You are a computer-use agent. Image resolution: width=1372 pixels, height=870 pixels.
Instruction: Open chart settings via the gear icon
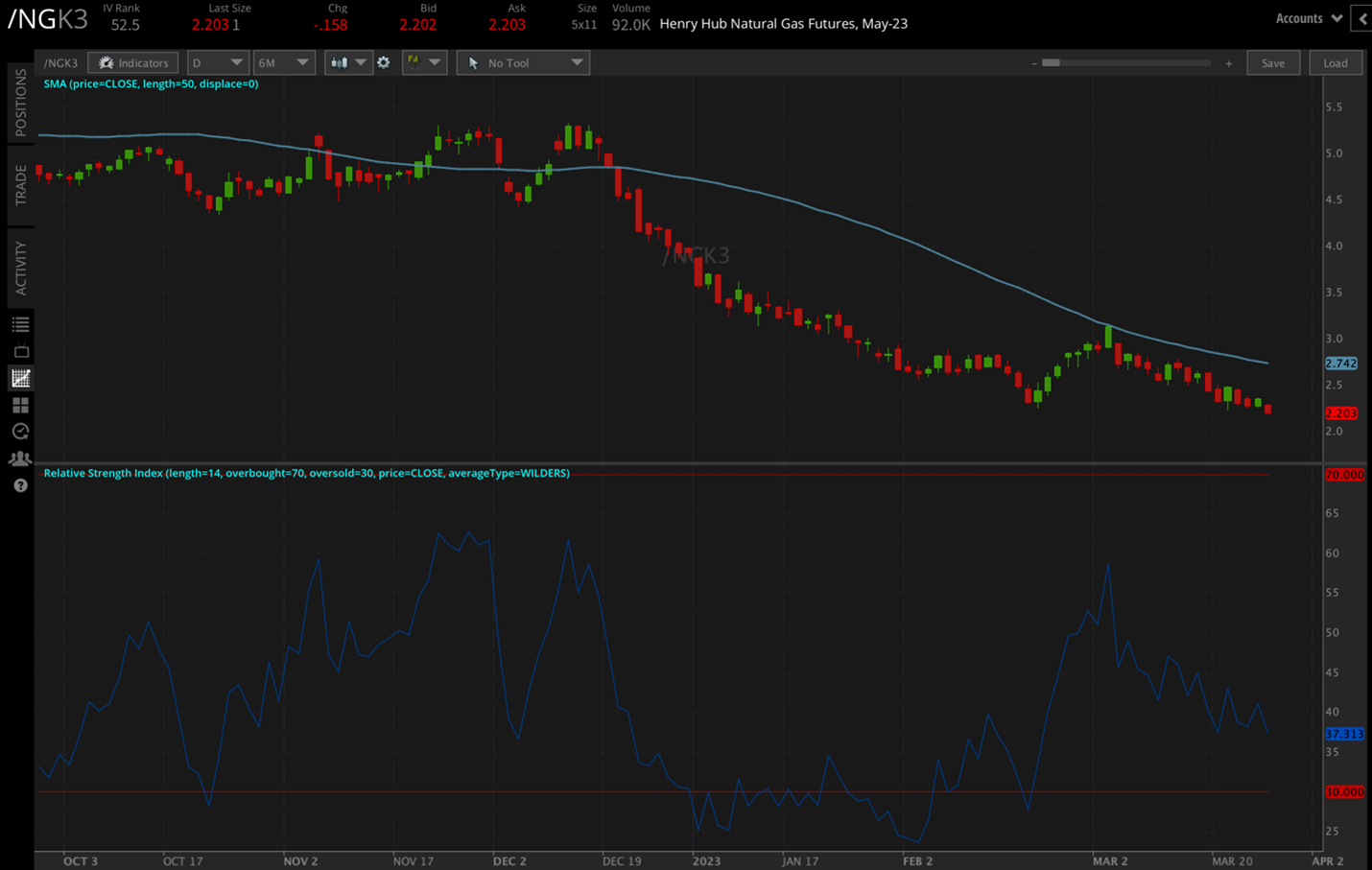point(384,62)
